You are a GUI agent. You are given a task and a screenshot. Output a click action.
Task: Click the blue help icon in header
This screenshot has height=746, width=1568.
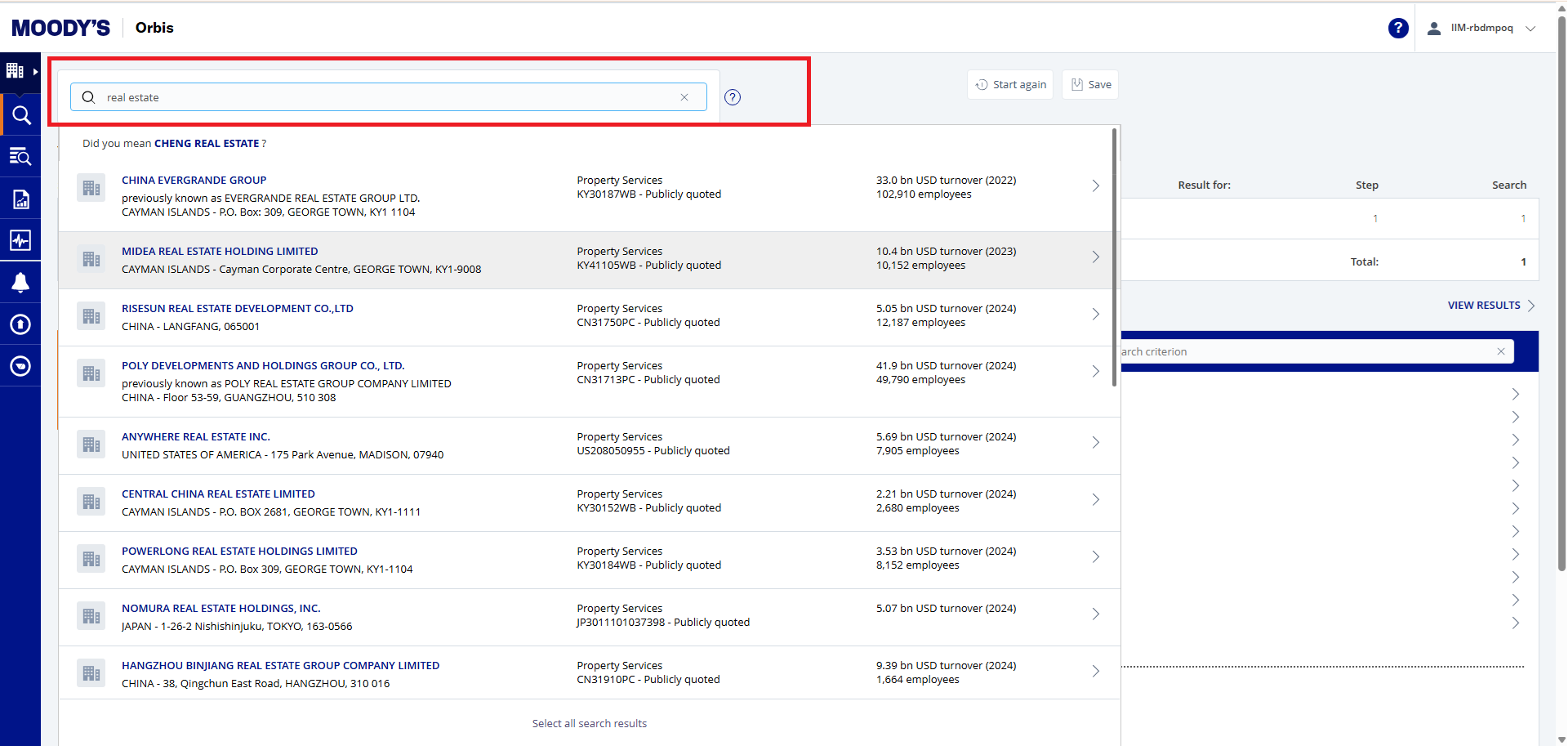pyautogui.click(x=1397, y=28)
